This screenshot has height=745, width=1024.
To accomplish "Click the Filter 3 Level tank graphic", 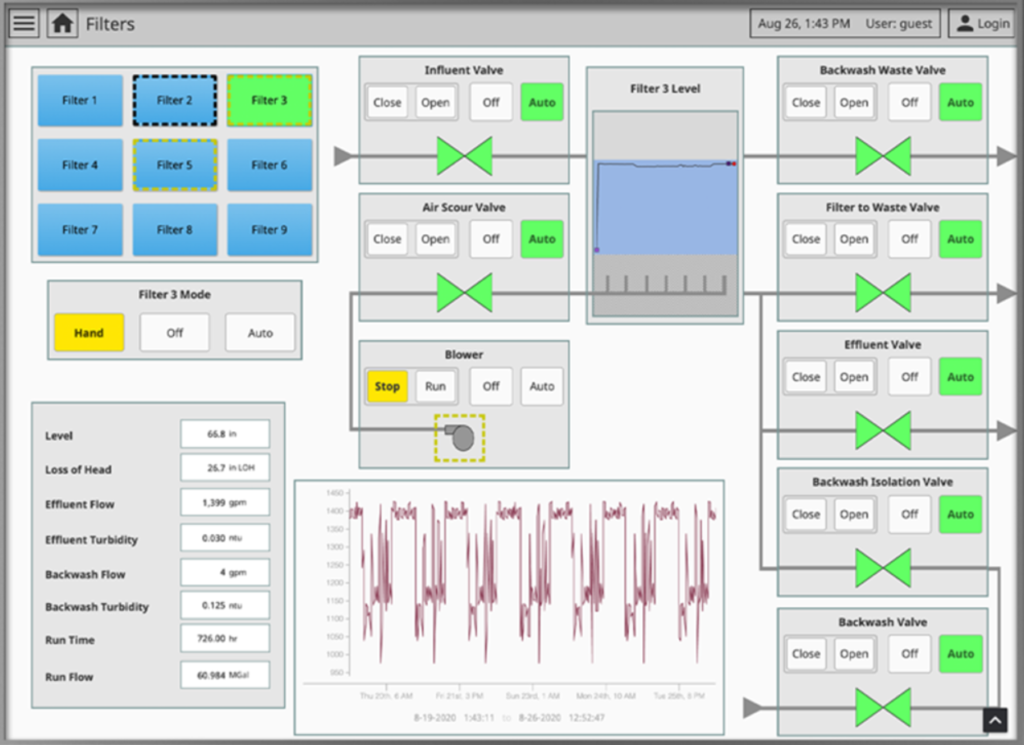I will [665, 214].
